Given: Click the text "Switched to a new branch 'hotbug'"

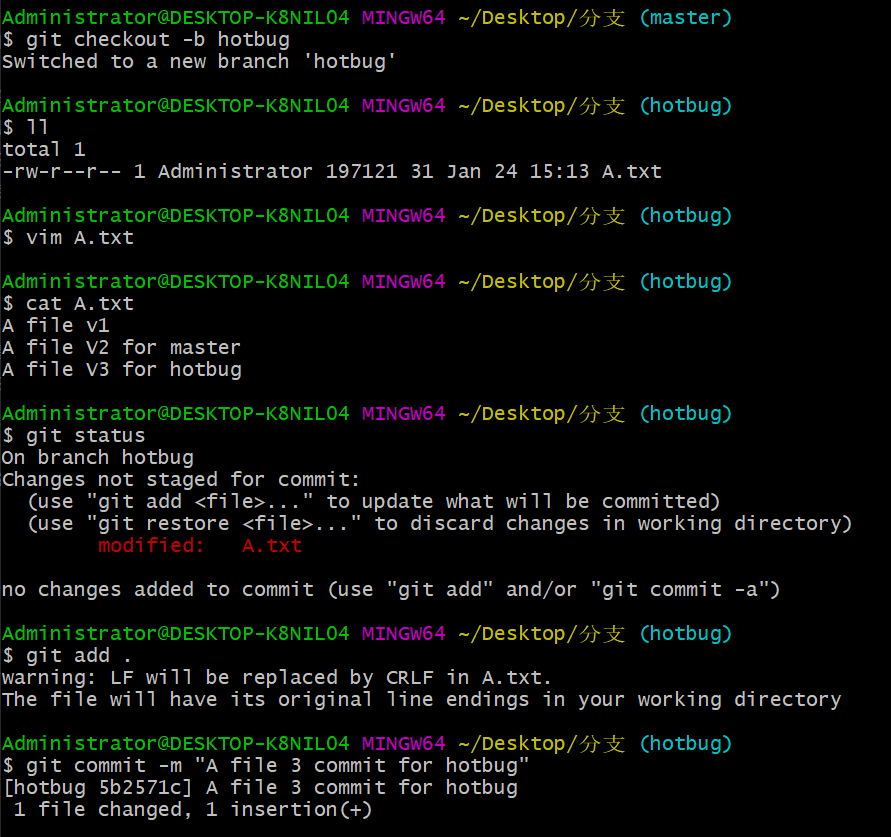Looking at the screenshot, I should [199, 61].
